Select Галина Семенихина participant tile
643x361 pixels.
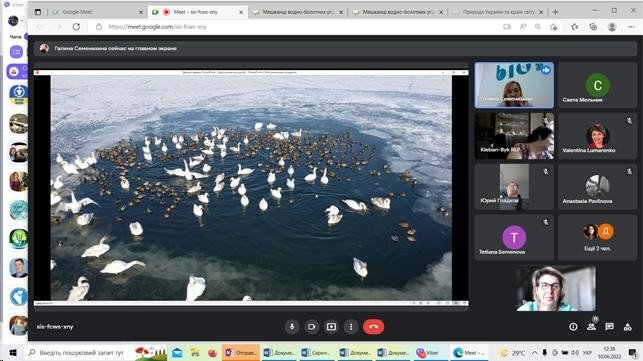point(514,85)
